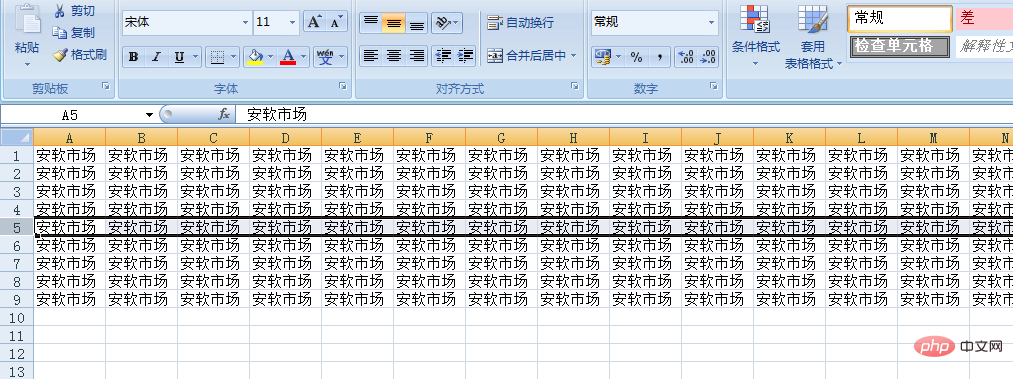
Task: Click the Wrap Text (自动换行) icon
Action: [x=495, y=23]
